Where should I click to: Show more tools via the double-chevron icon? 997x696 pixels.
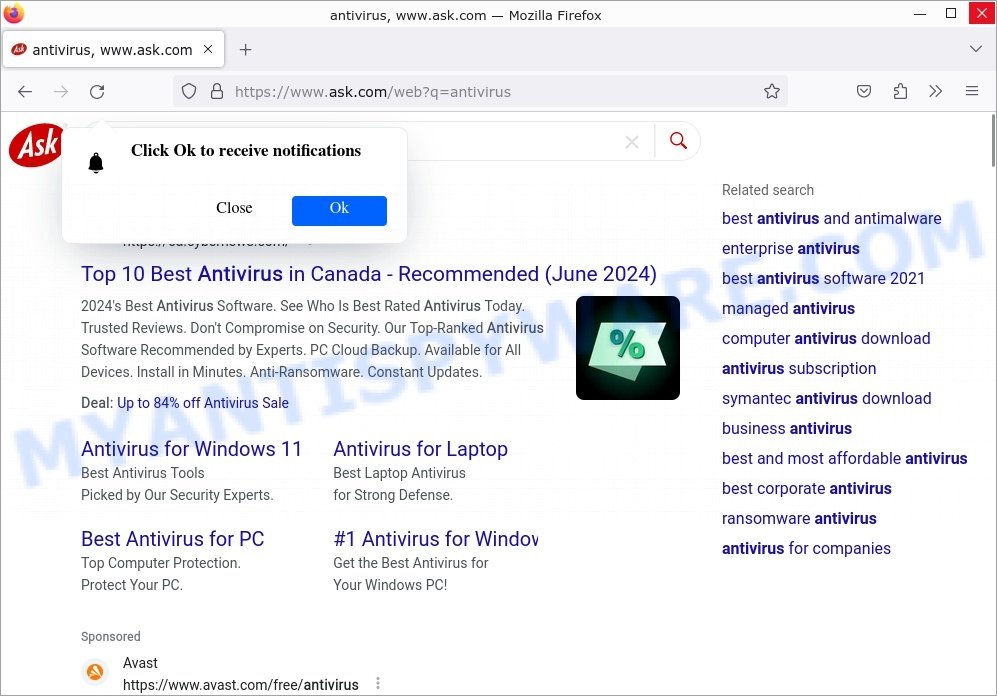coord(935,92)
